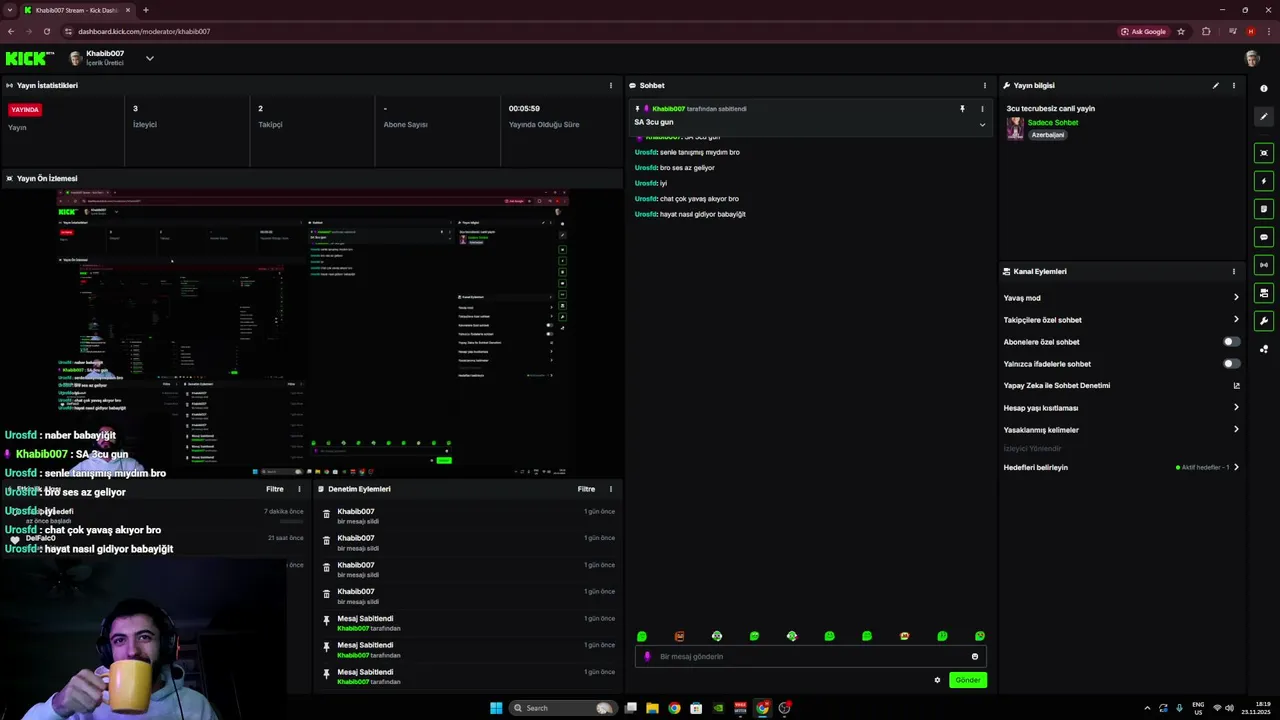Screen dimensions: 1280x720
Task: Open the emoji picker in message box
Action: click(975, 656)
